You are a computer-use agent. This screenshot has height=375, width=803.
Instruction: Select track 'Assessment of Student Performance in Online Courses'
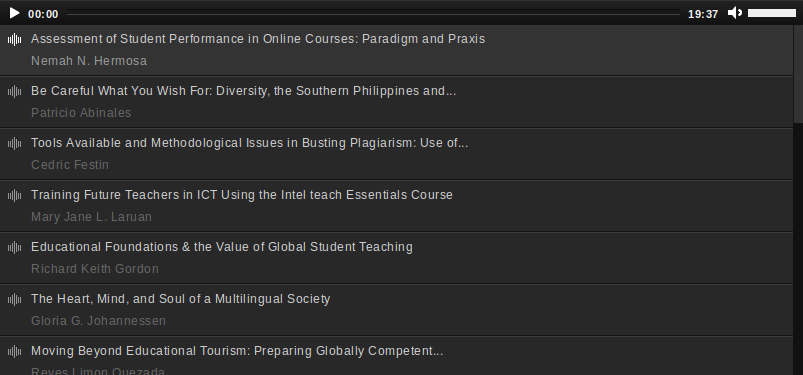coord(396,50)
